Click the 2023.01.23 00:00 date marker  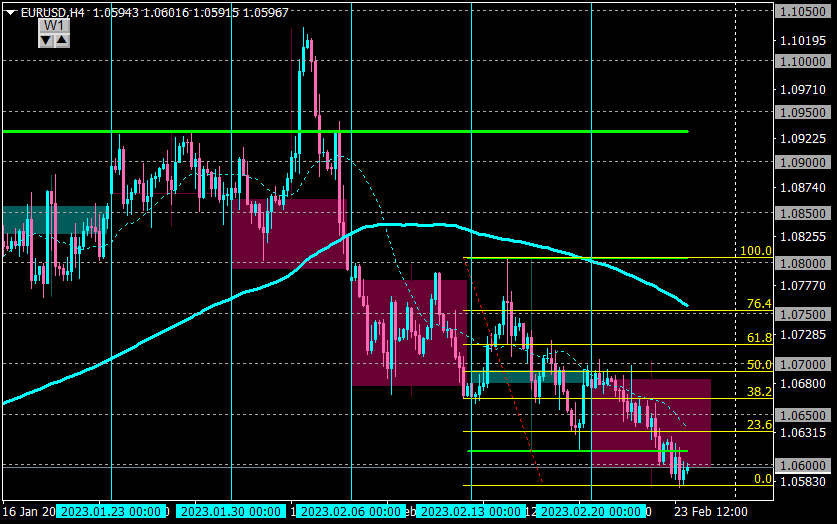coord(111,512)
